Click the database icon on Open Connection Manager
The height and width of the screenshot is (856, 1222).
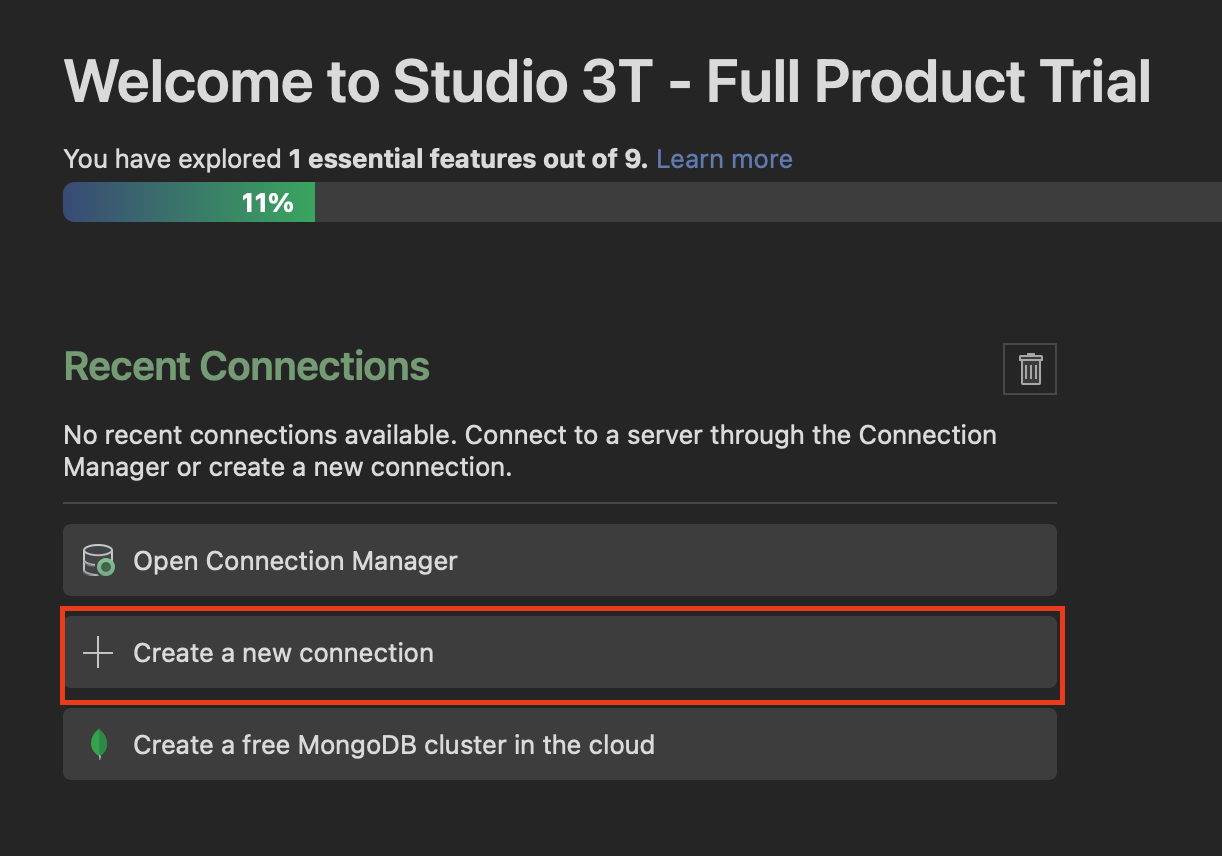(x=98, y=561)
